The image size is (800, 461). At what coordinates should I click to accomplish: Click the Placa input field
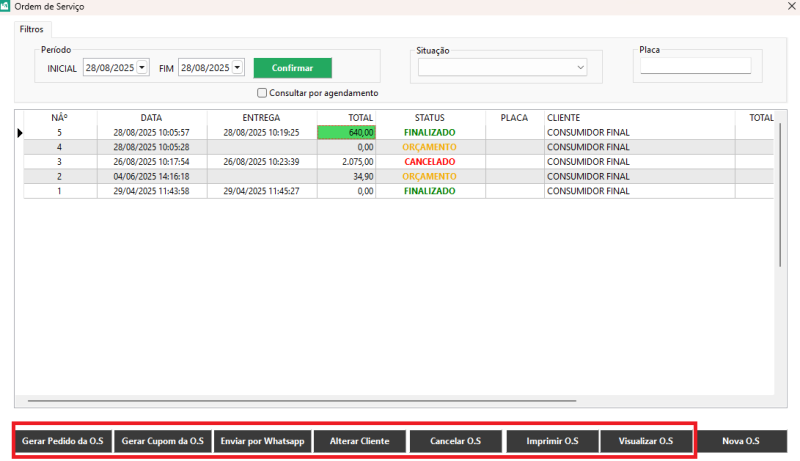pyautogui.click(x=696, y=66)
